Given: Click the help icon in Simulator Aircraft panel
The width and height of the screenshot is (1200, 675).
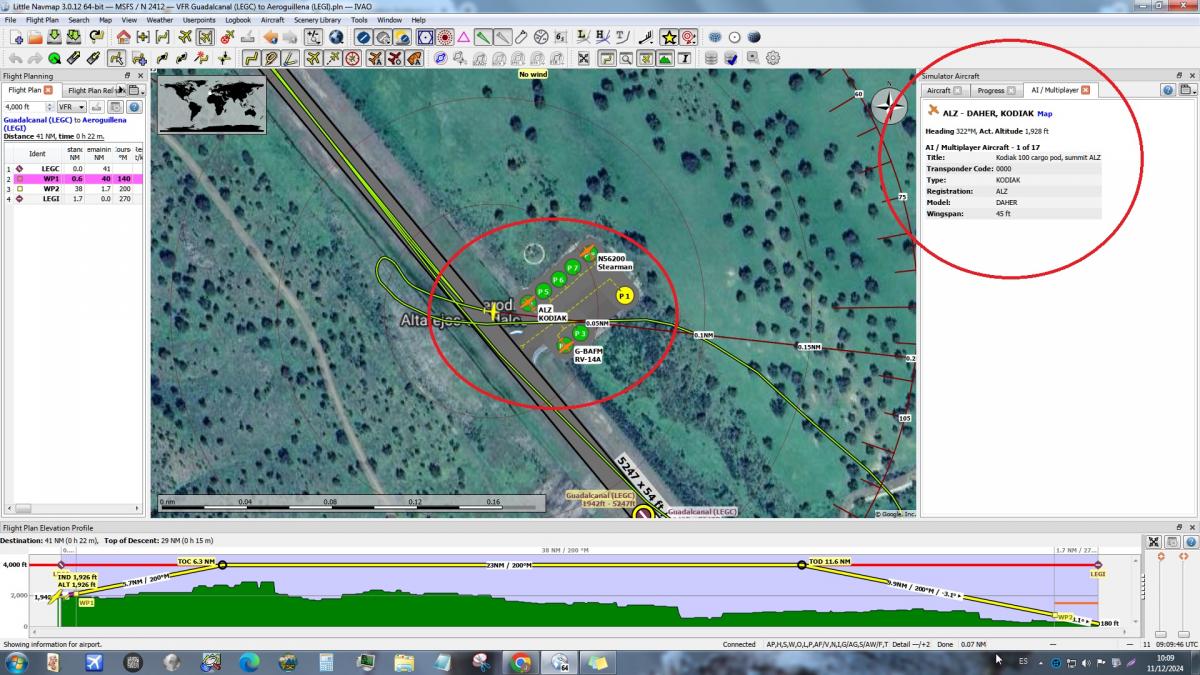Looking at the screenshot, I should (1167, 90).
